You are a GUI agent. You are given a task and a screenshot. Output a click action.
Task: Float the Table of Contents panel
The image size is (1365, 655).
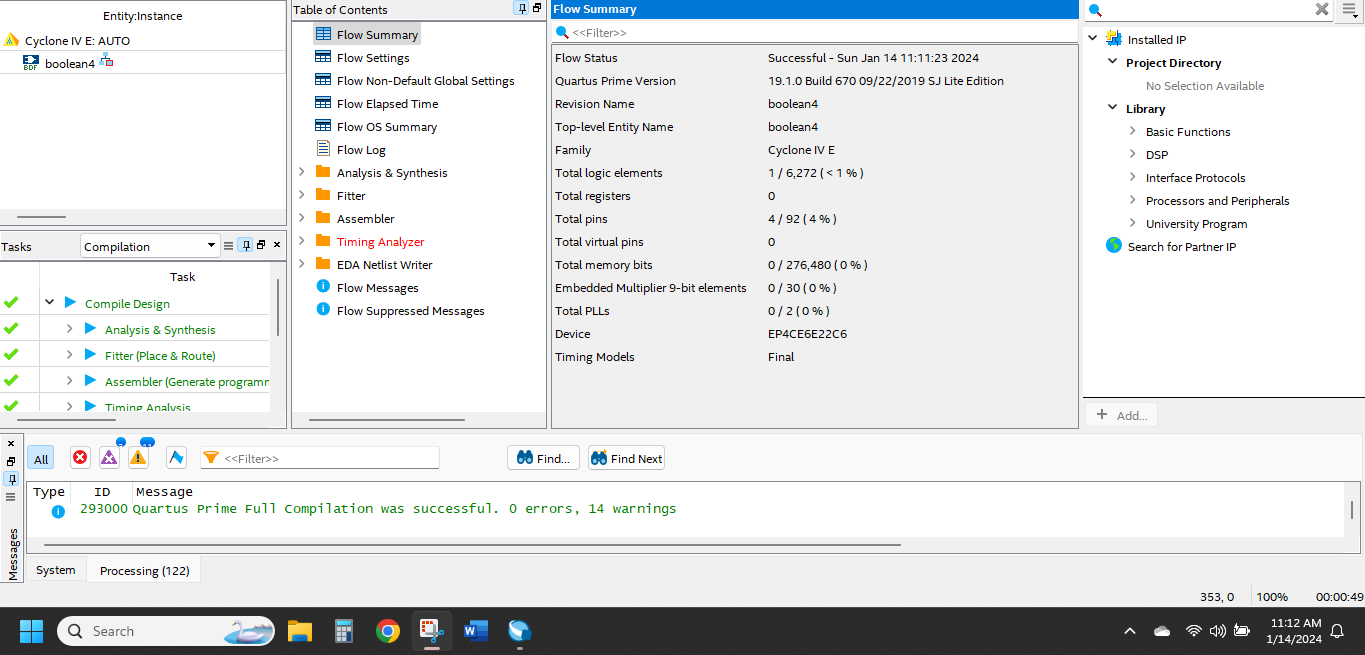[537, 9]
